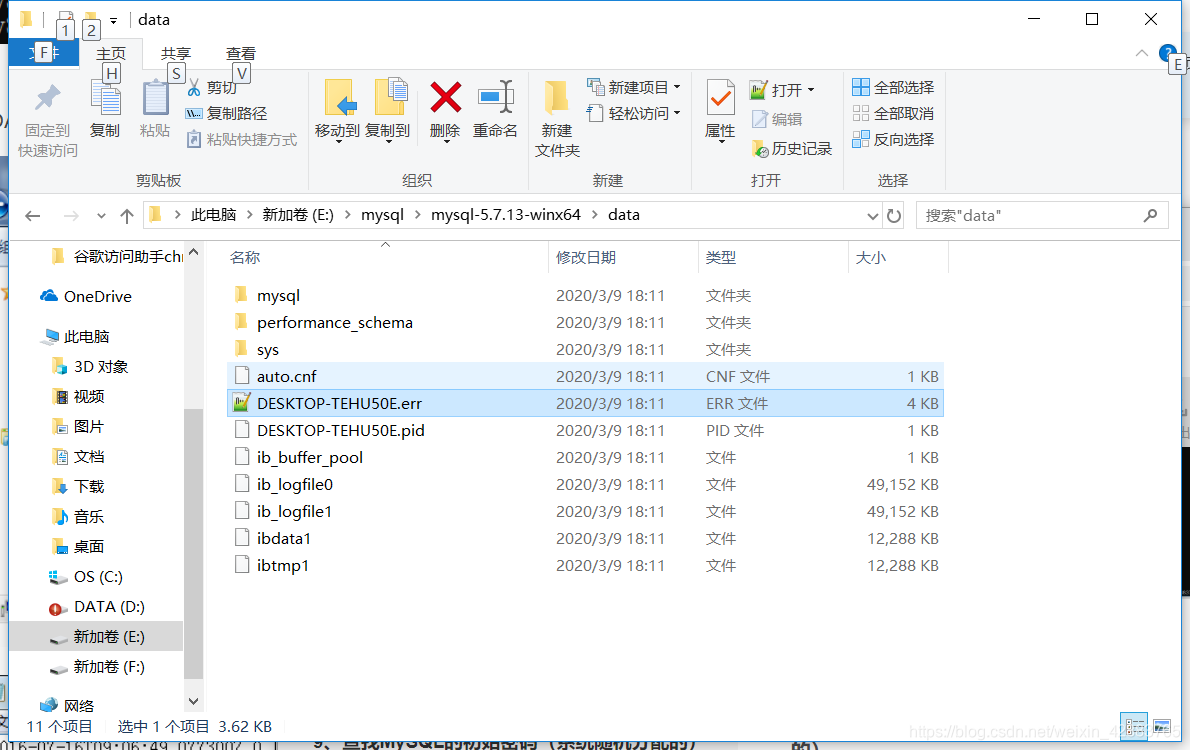Click mysql in the address breadcrumb

tap(382, 215)
